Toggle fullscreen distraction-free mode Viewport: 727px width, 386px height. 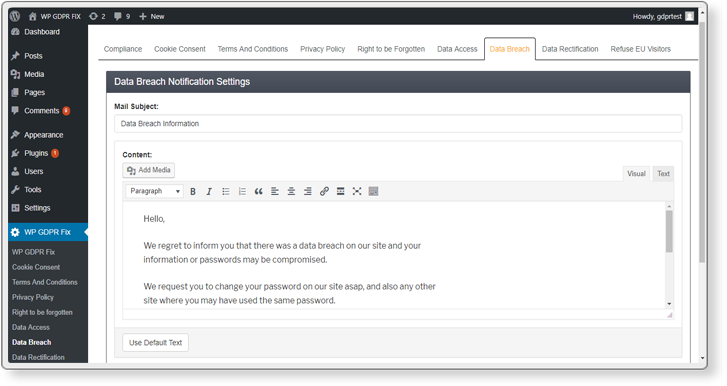pyautogui.click(x=357, y=191)
